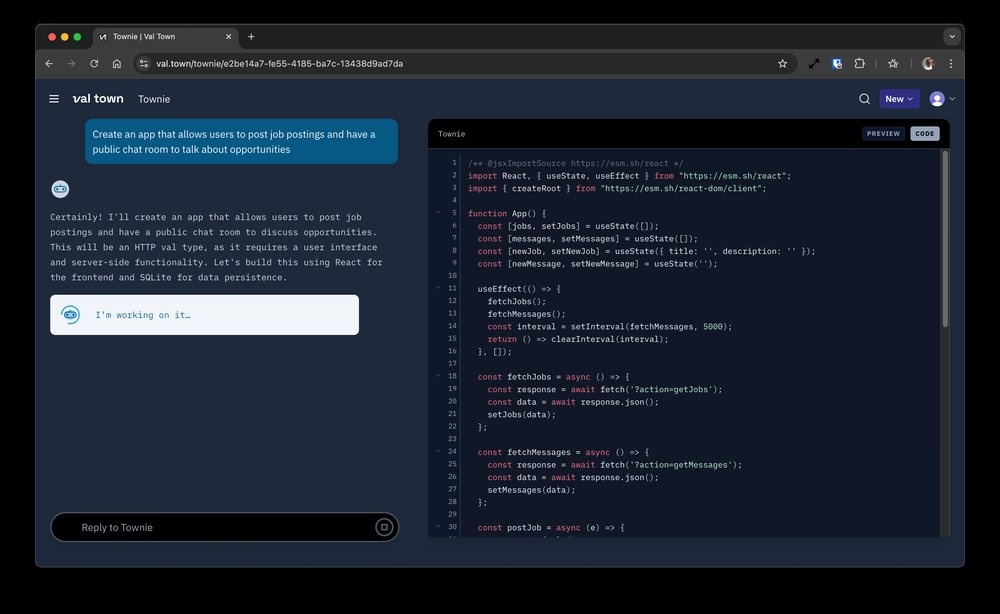Click the setMessages(data); code line
Viewport: 1000px width, 614px height.
(531, 490)
